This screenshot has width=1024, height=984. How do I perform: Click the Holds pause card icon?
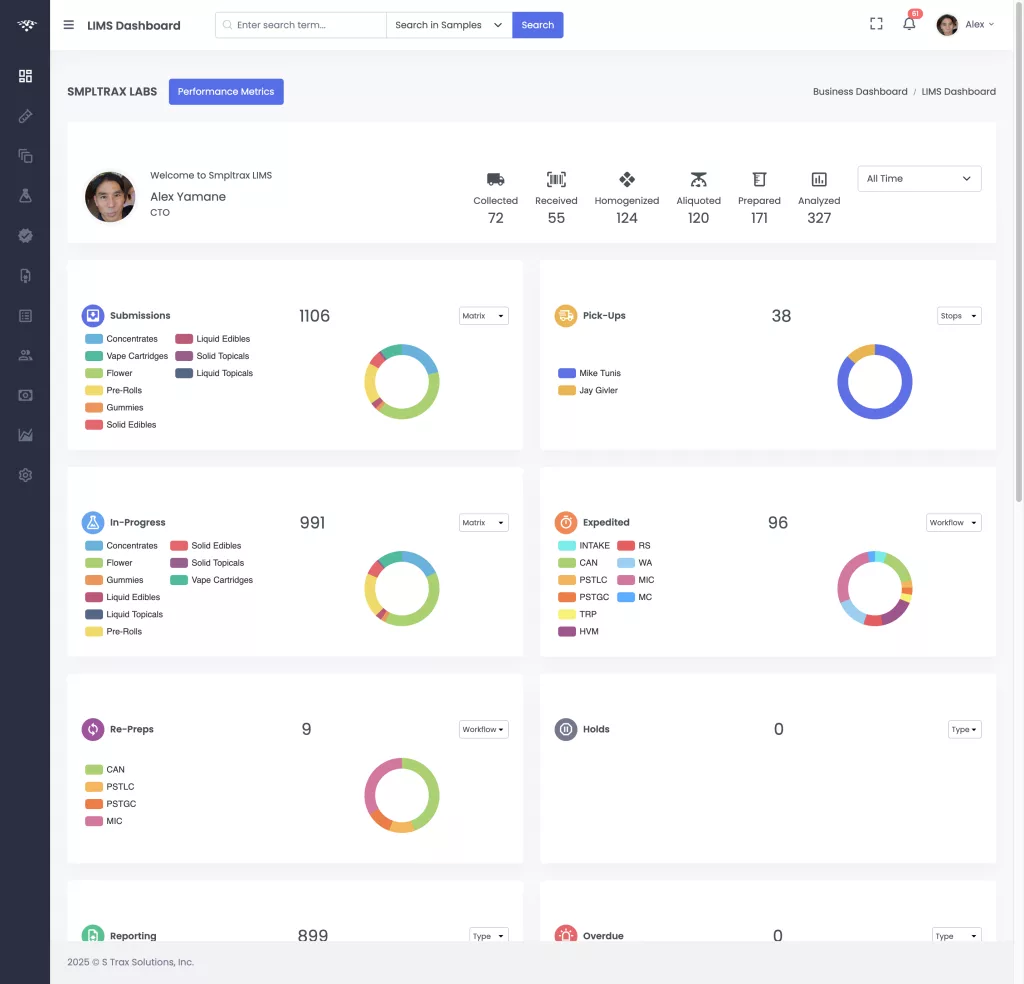[x=566, y=729]
